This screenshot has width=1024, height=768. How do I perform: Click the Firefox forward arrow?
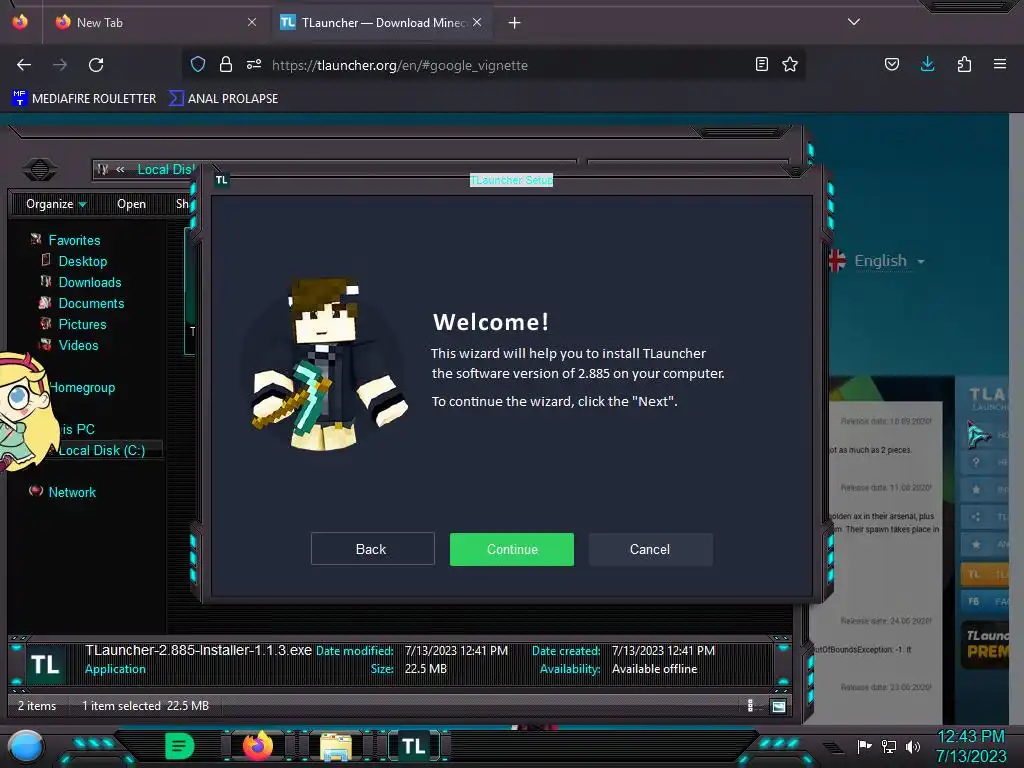60,65
